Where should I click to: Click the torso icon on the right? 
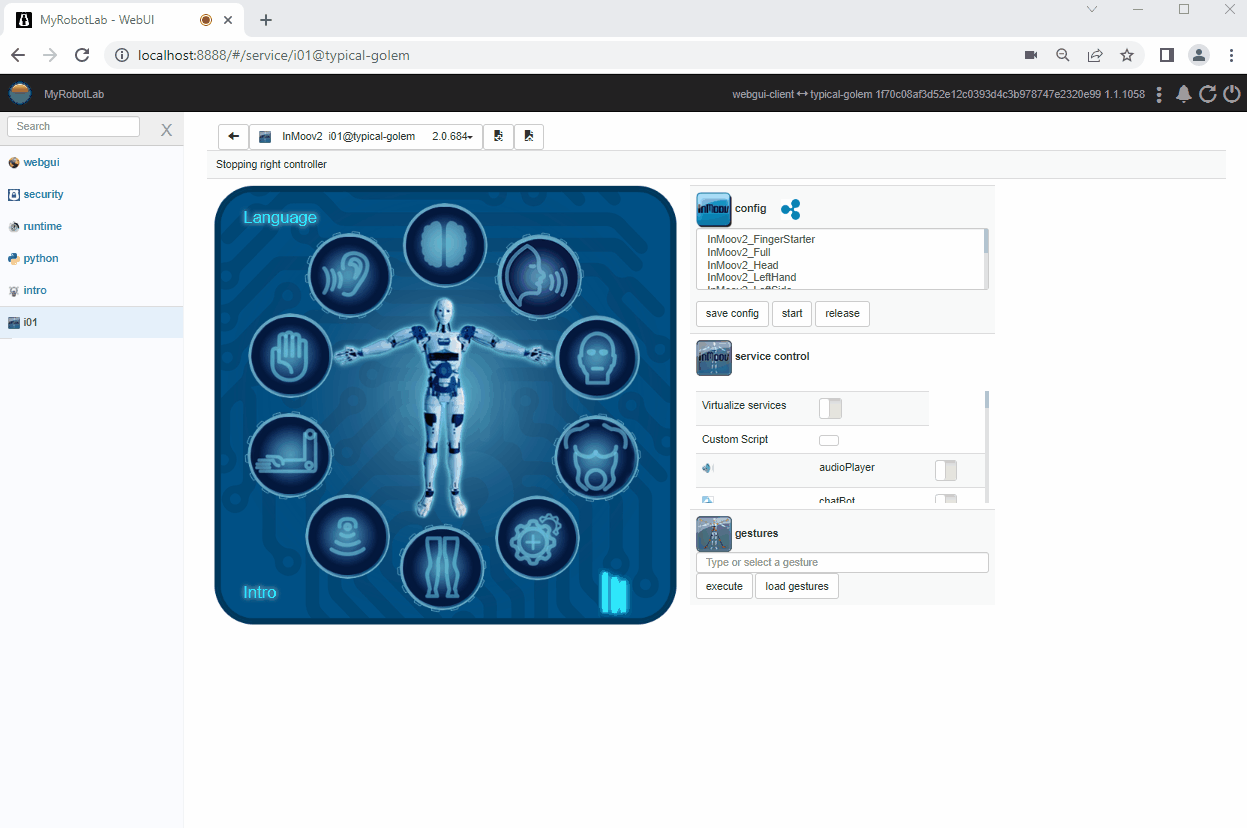coord(597,457)
